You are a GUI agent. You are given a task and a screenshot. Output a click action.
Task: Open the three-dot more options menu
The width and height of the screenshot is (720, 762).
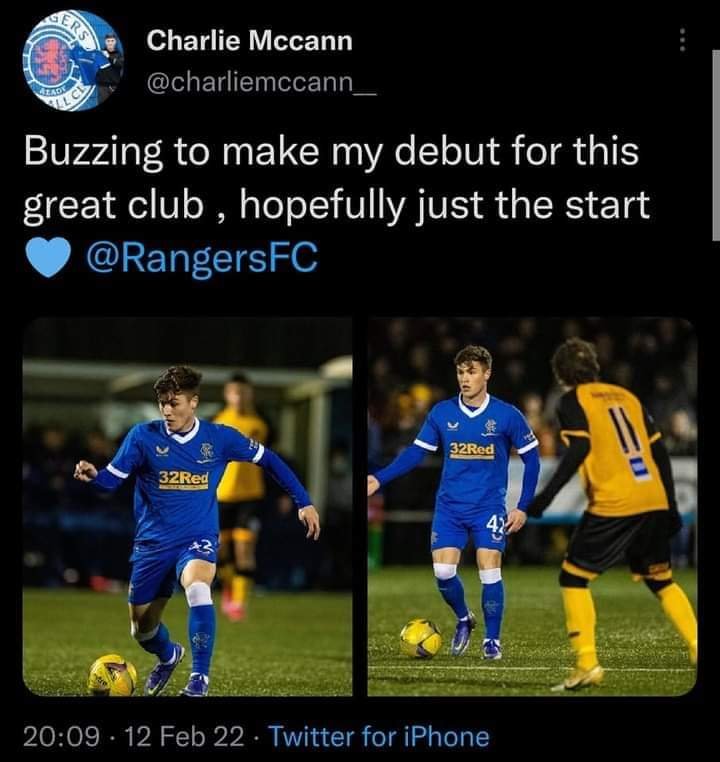tap(682, 40)
